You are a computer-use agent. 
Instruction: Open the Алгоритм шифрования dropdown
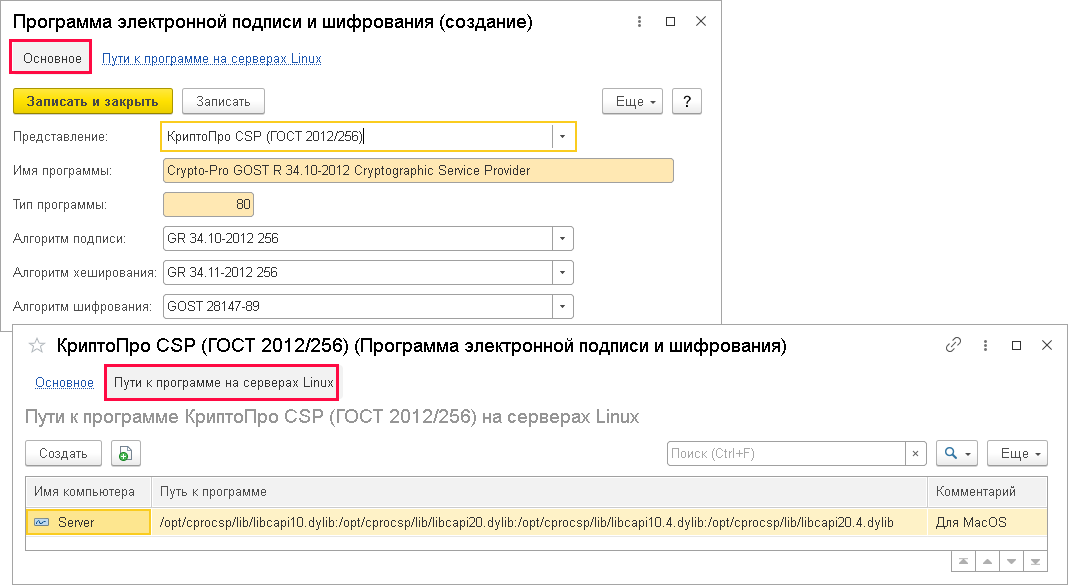pyautogui.click(x=562, y=307)
